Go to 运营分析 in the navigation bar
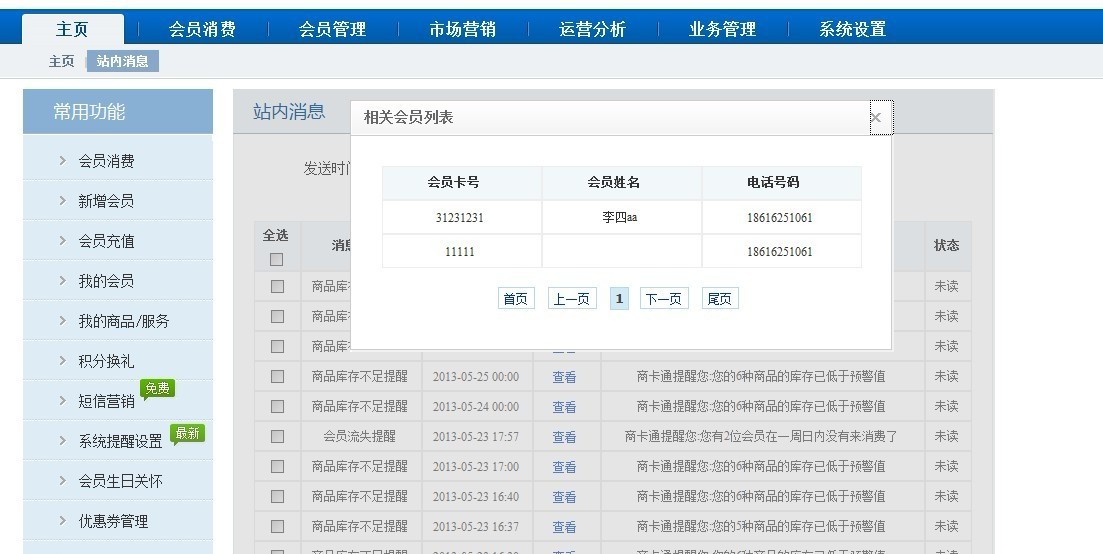 coord(592,29)
